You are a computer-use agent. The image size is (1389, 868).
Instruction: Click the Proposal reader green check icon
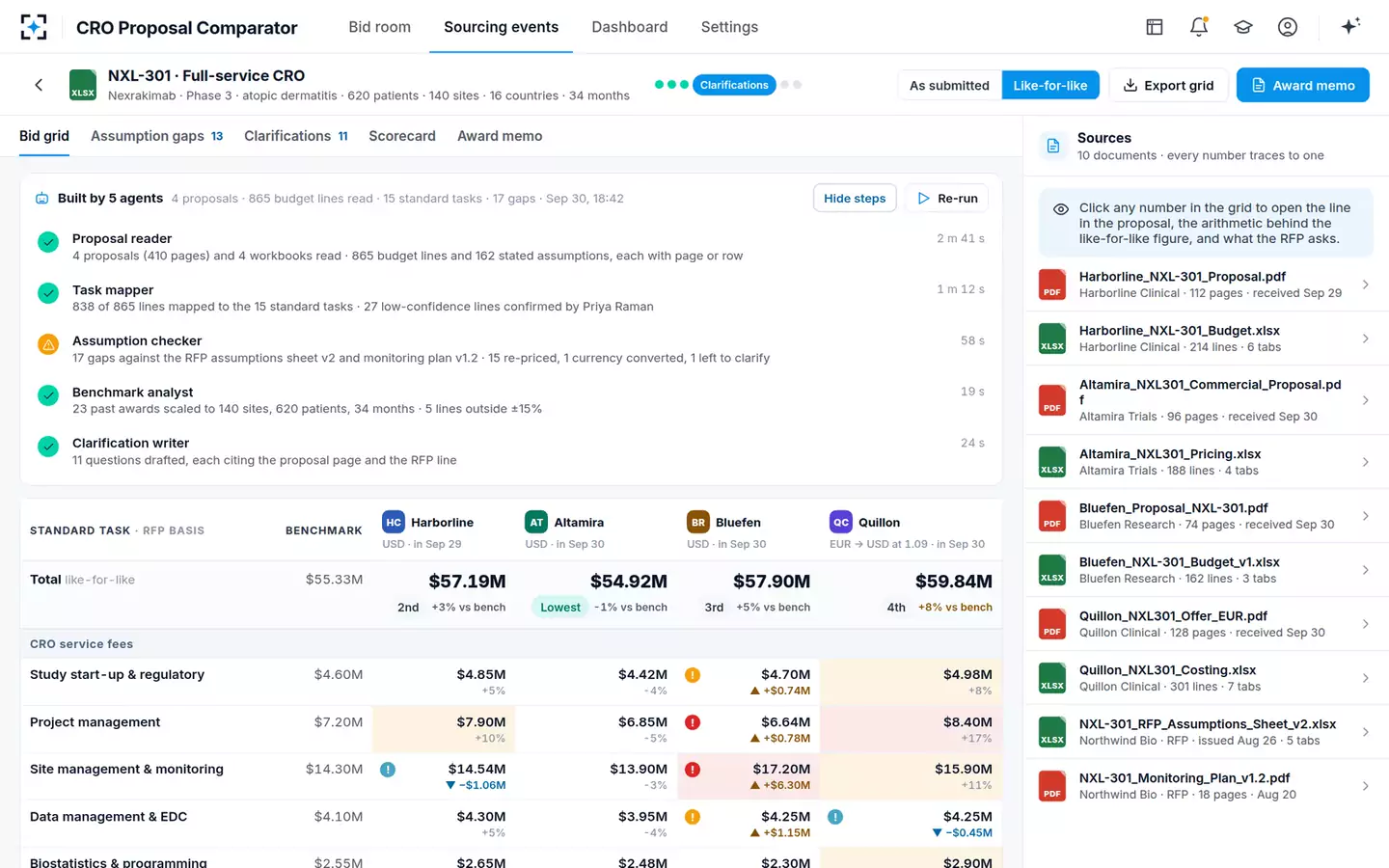[48, 242]
